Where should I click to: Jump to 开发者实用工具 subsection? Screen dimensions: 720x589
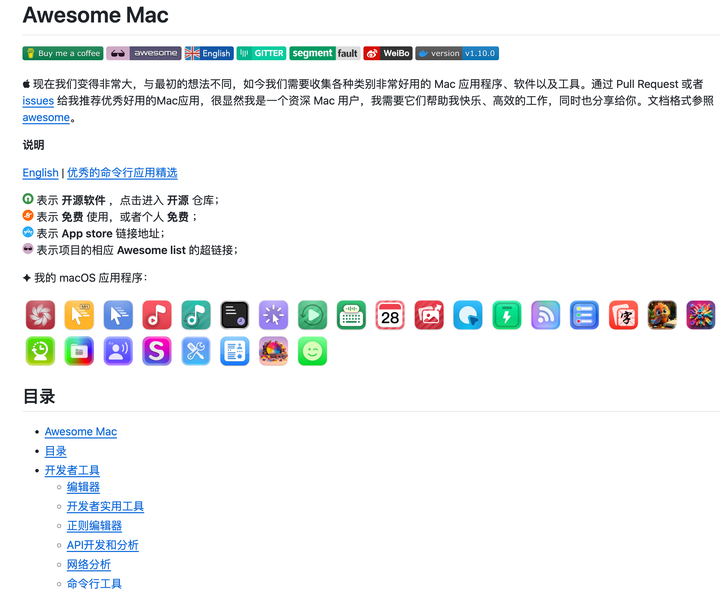pyautogui.click(x=105, y=506)
